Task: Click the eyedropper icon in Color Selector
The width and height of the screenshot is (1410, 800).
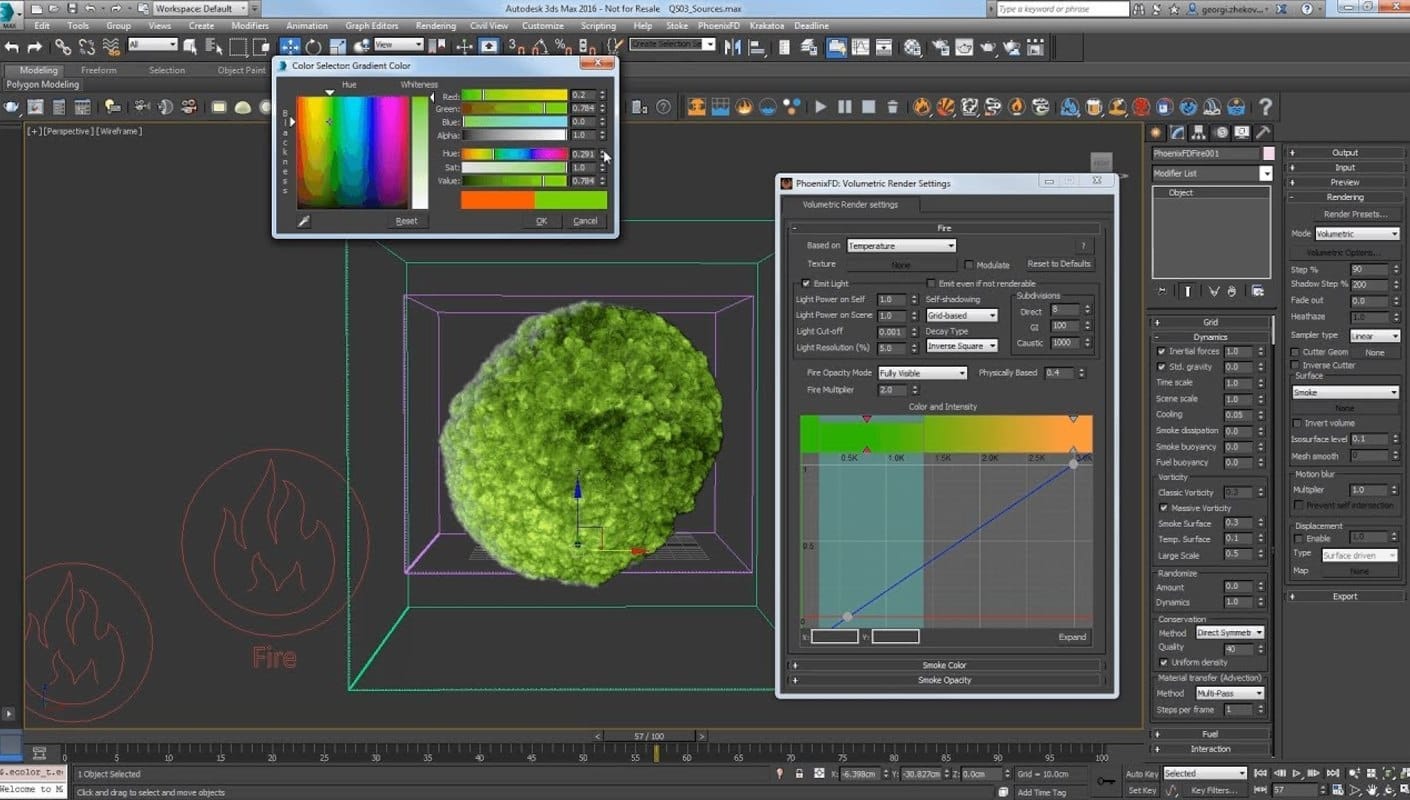Action: [x=304, y=221]
